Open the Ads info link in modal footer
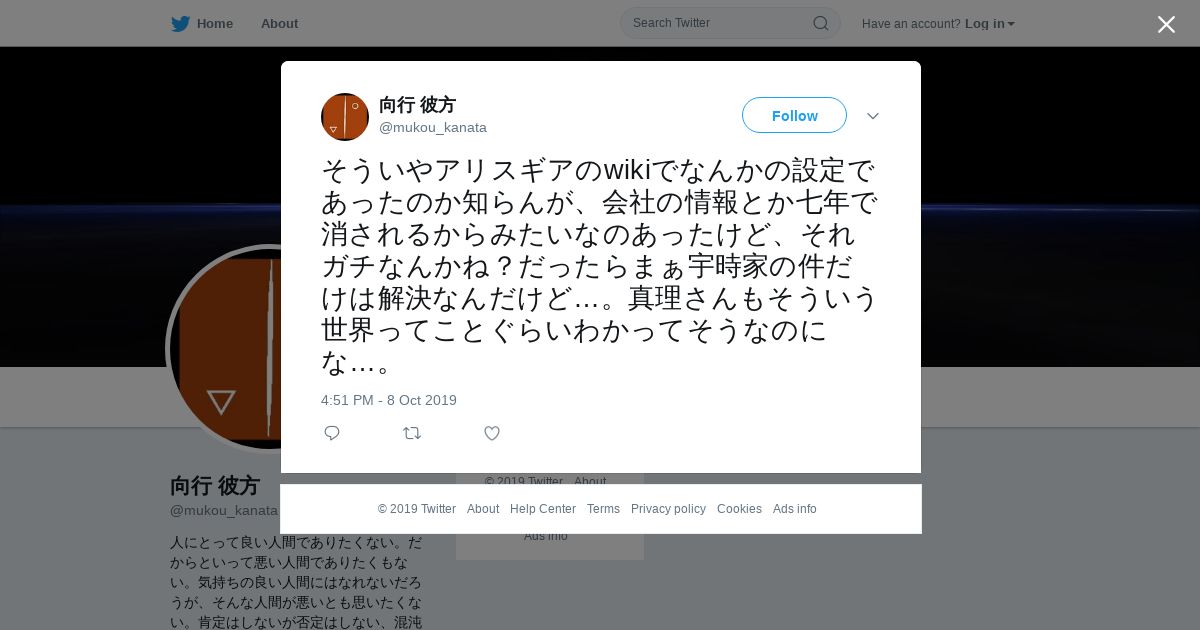The width and height of the screenshot is (1200, 630). [795, 509]
